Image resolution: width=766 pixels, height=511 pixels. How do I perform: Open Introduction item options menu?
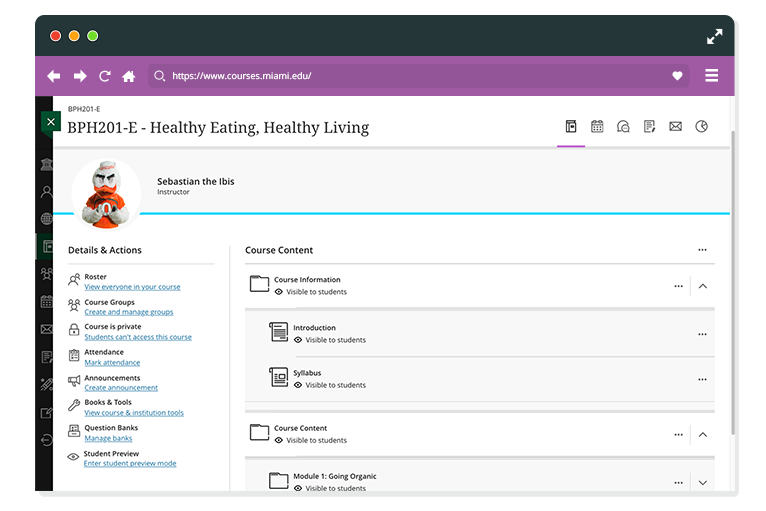[x=702, y=334]
